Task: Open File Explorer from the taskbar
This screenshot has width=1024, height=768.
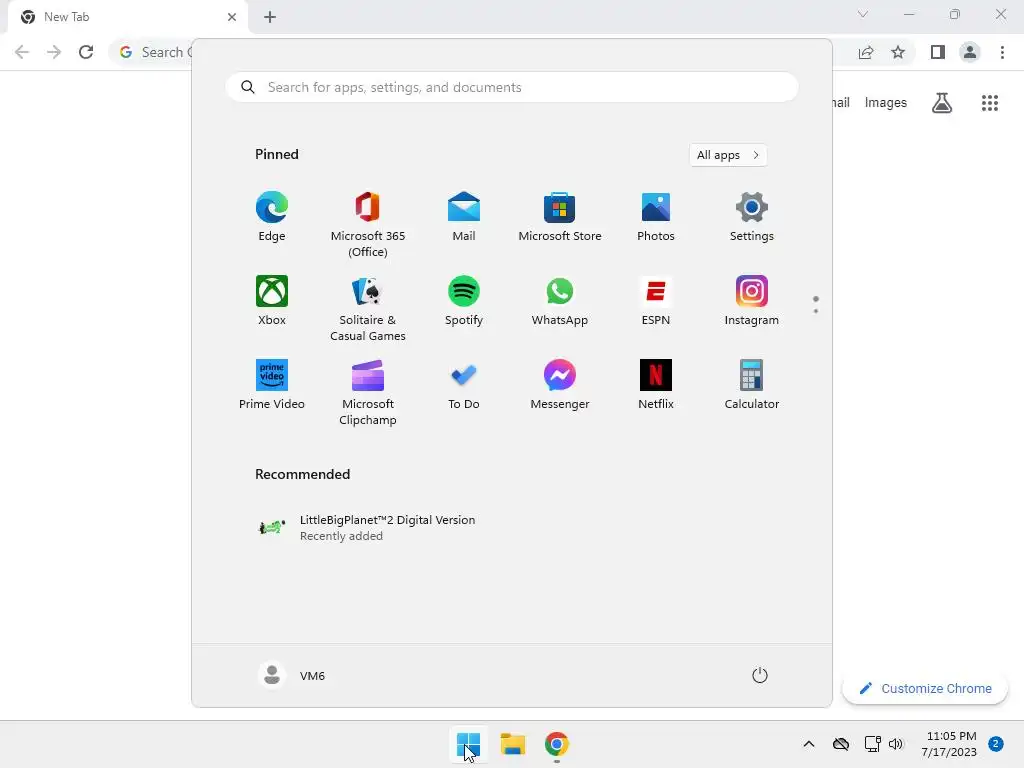Action: tap(513, 744)
